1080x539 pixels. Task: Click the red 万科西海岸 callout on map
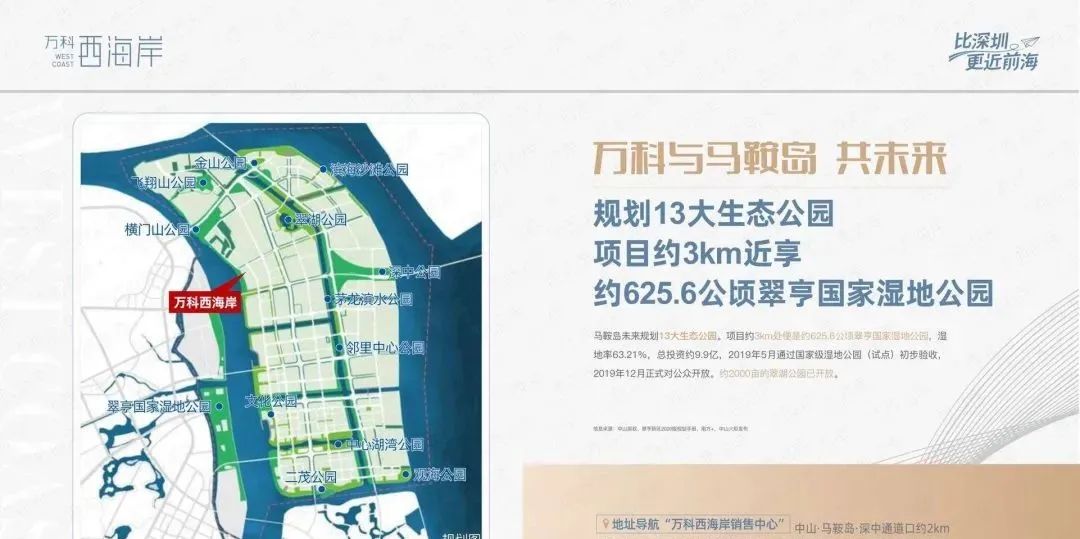coord(205,302)
